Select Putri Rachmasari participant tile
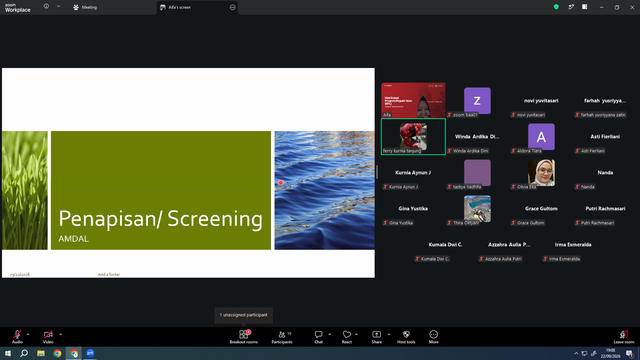Image resolution: width=640 pixels, height=360 pixels. point(605,209)
